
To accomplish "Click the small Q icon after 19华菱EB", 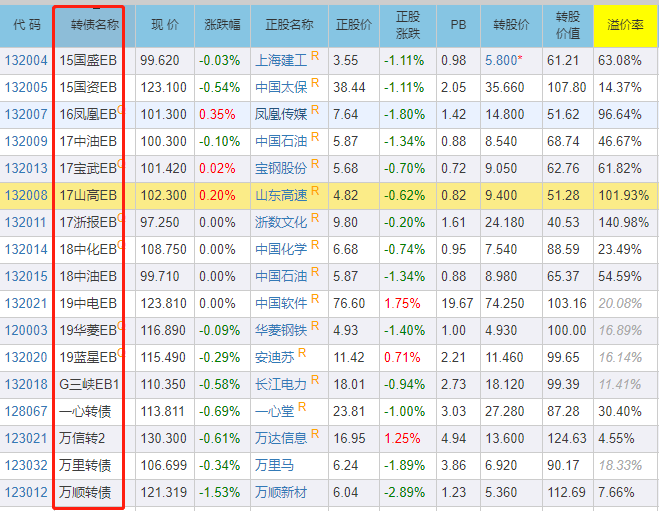I will (121, 326).
